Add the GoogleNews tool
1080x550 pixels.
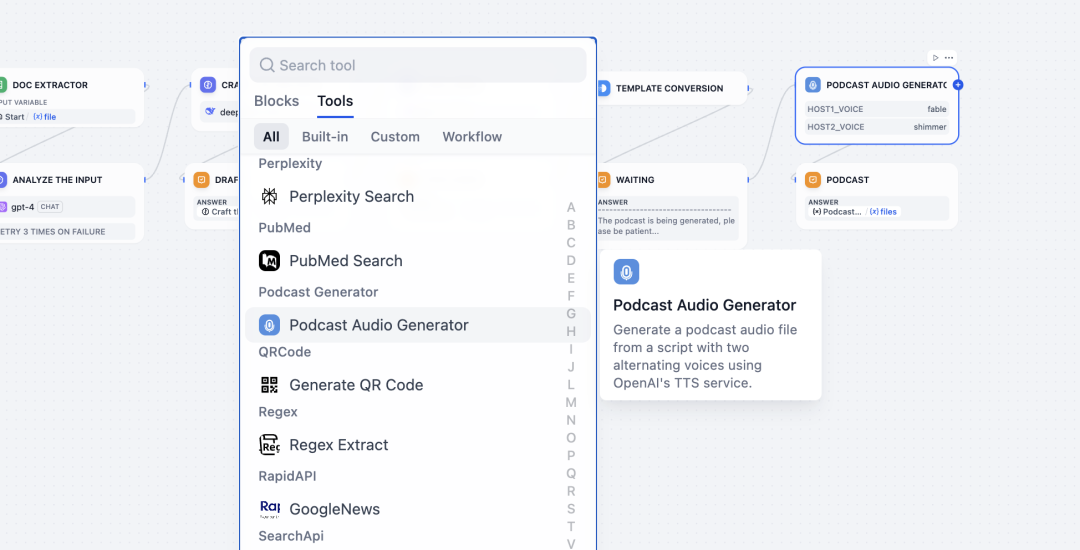[x=417, y=509]
